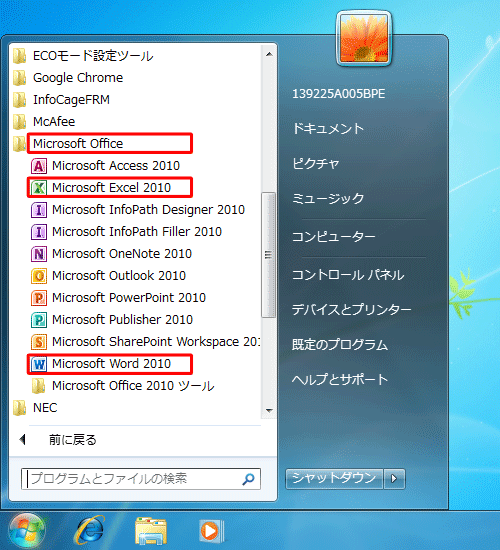
Task: Click the Google Chrome folder icon
Action: click(x=20, y=78)
